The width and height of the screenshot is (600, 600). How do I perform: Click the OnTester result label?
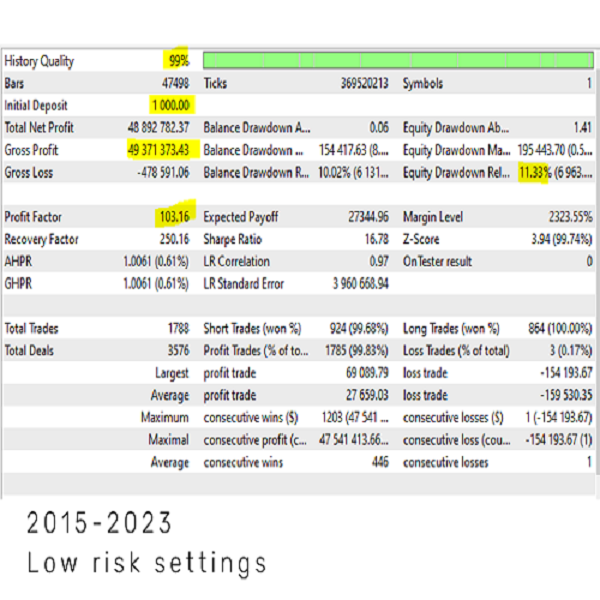[x=437, y=261]
